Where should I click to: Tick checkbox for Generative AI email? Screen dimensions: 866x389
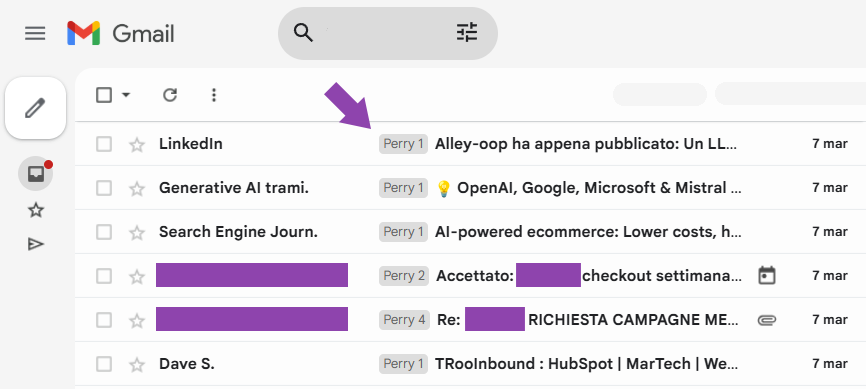pos(104,188)
